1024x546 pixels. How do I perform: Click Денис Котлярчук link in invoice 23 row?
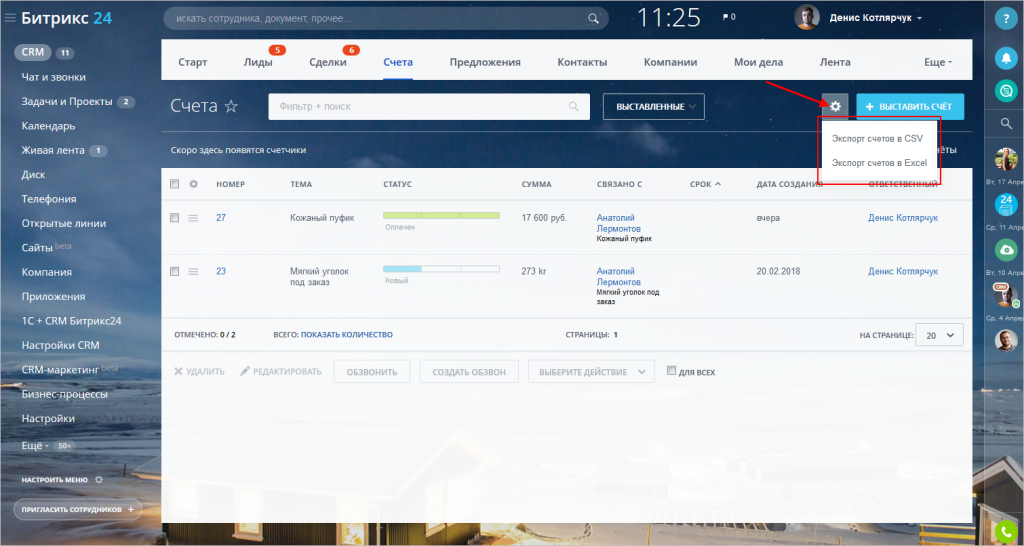tap(903, 271)
